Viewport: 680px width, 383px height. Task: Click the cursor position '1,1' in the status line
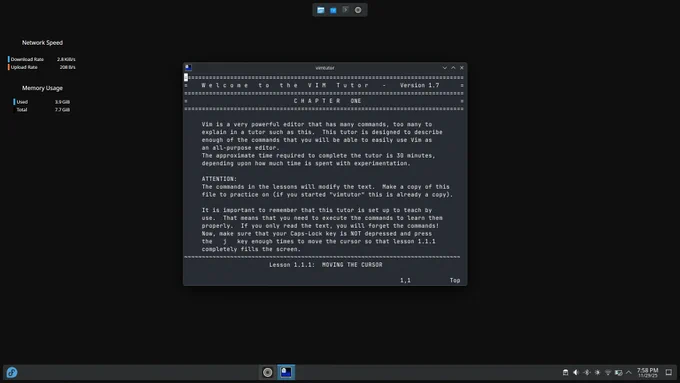pyautogui.click(x=405, y=280)
